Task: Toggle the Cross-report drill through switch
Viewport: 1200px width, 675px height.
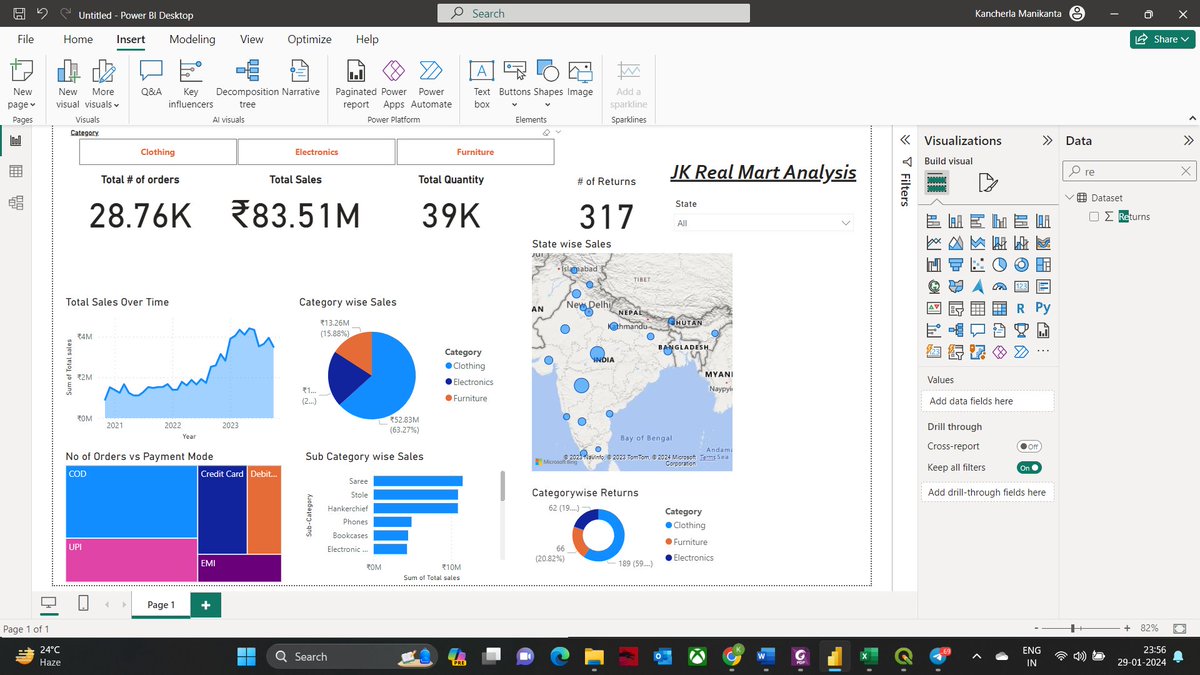Action: click(1028, 446)
